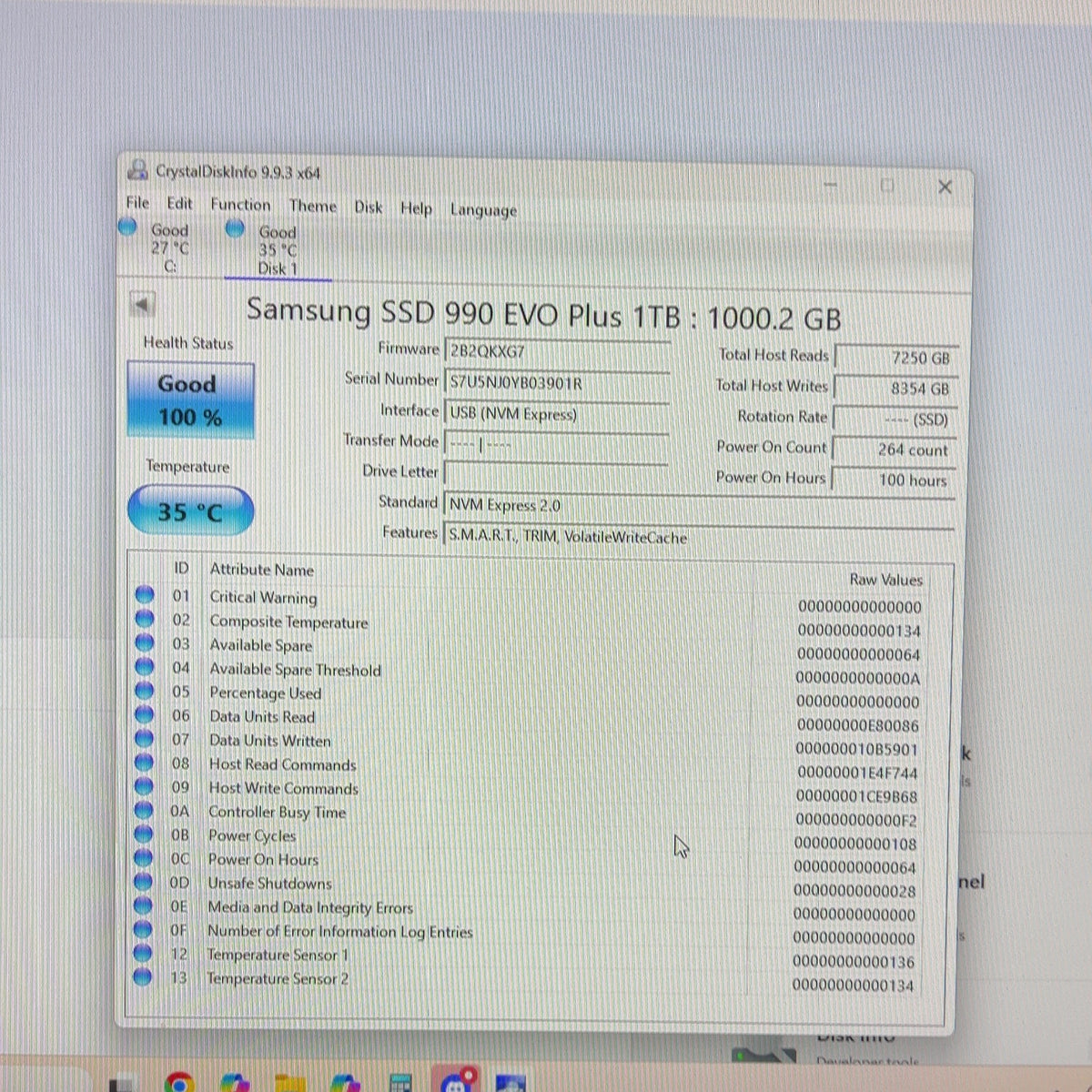Click the status circle for Available Spare Threshold
Screen dimensions: 1092x1092
(x=145, y=666)
